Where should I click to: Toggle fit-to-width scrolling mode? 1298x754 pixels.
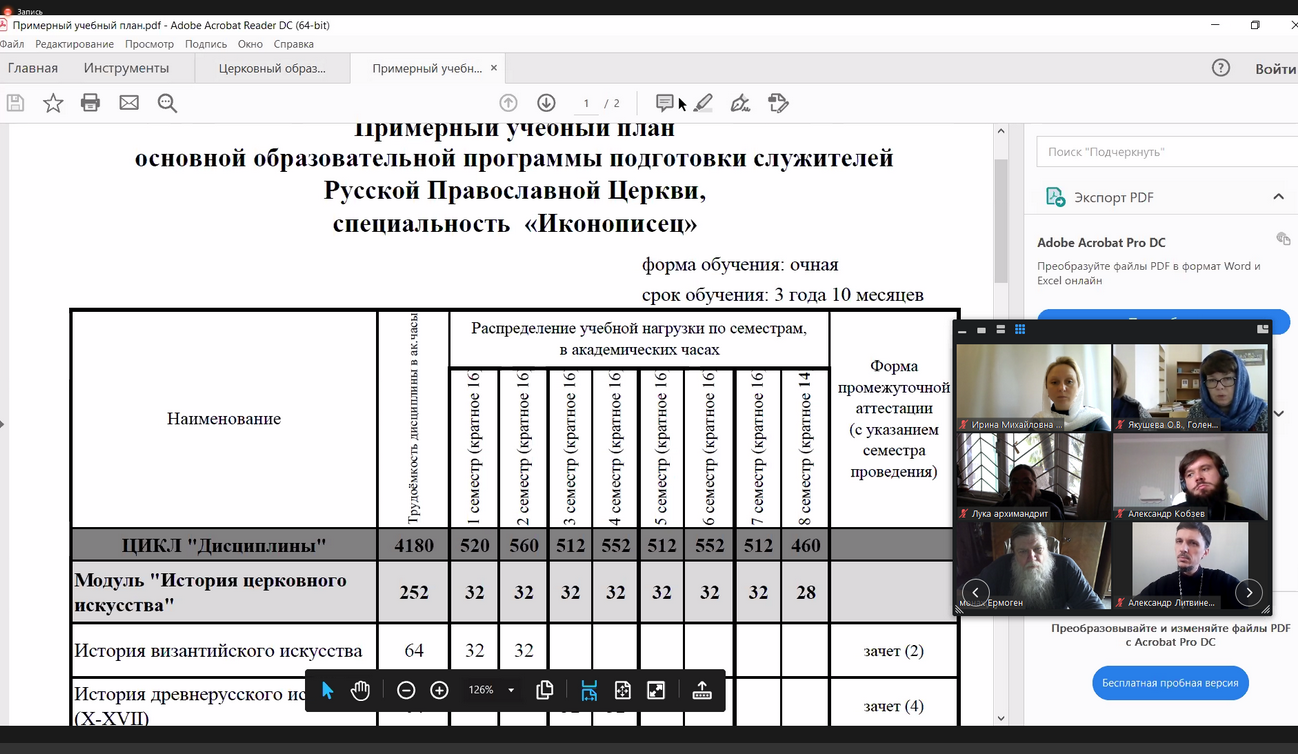[x=589, y=690]
